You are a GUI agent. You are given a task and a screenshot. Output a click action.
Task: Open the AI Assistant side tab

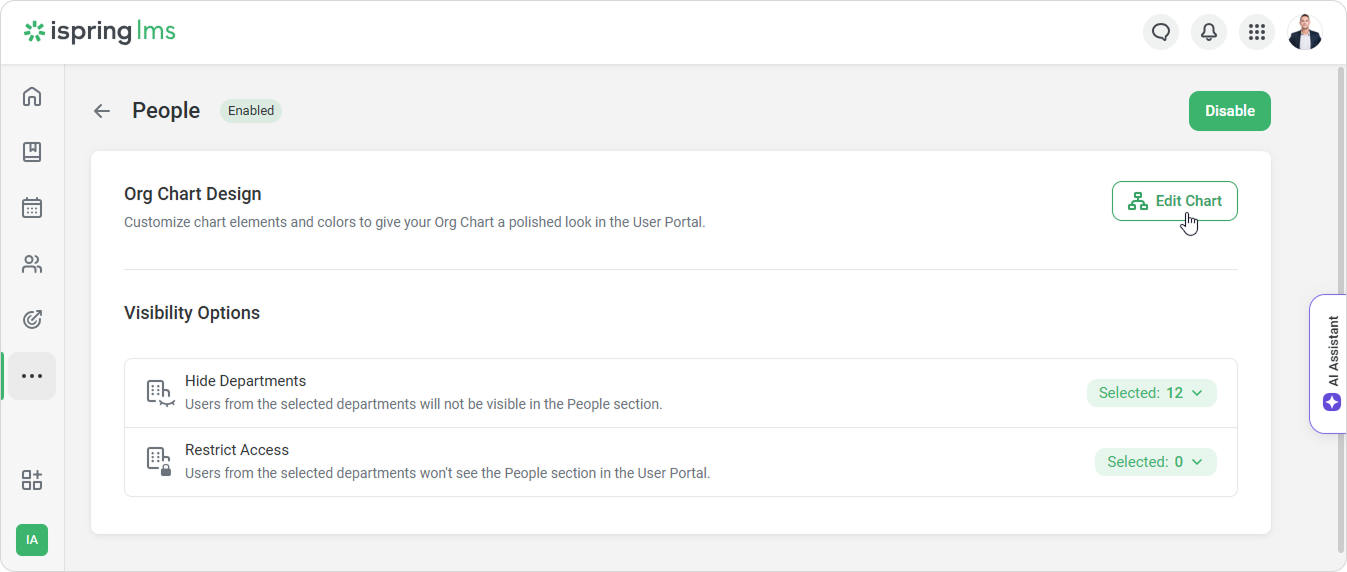[1331, 364]
